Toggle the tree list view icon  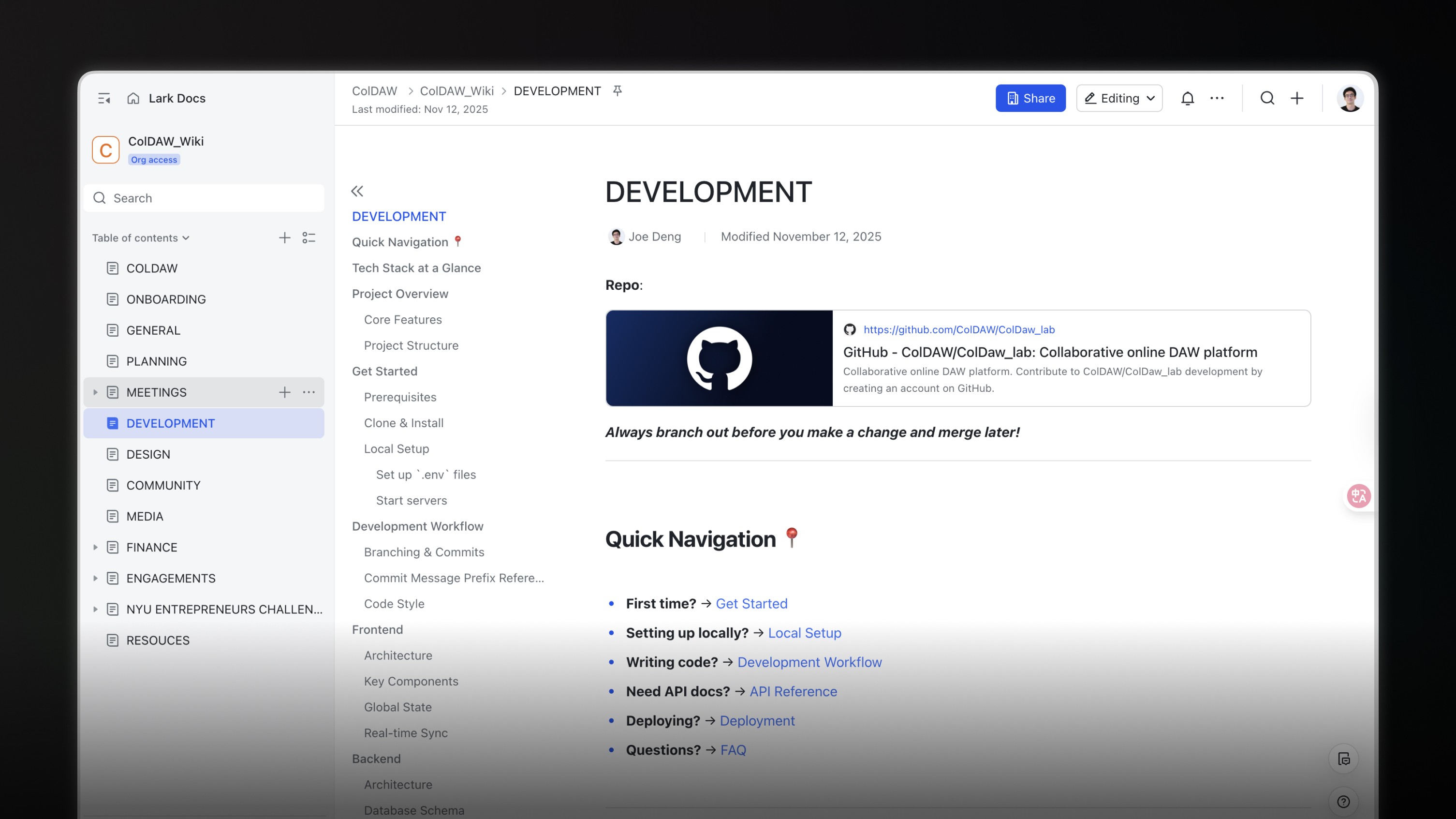(309, 238)
